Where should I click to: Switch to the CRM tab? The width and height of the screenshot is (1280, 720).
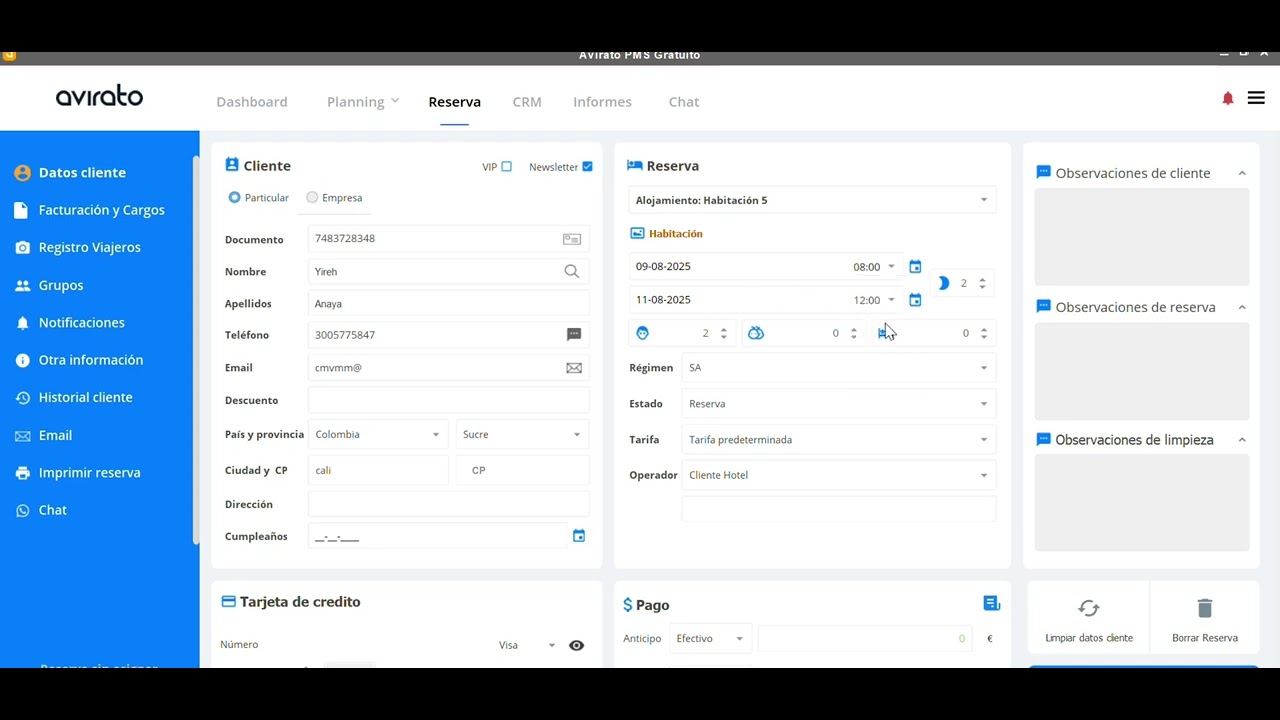click(x=527, y=102)
